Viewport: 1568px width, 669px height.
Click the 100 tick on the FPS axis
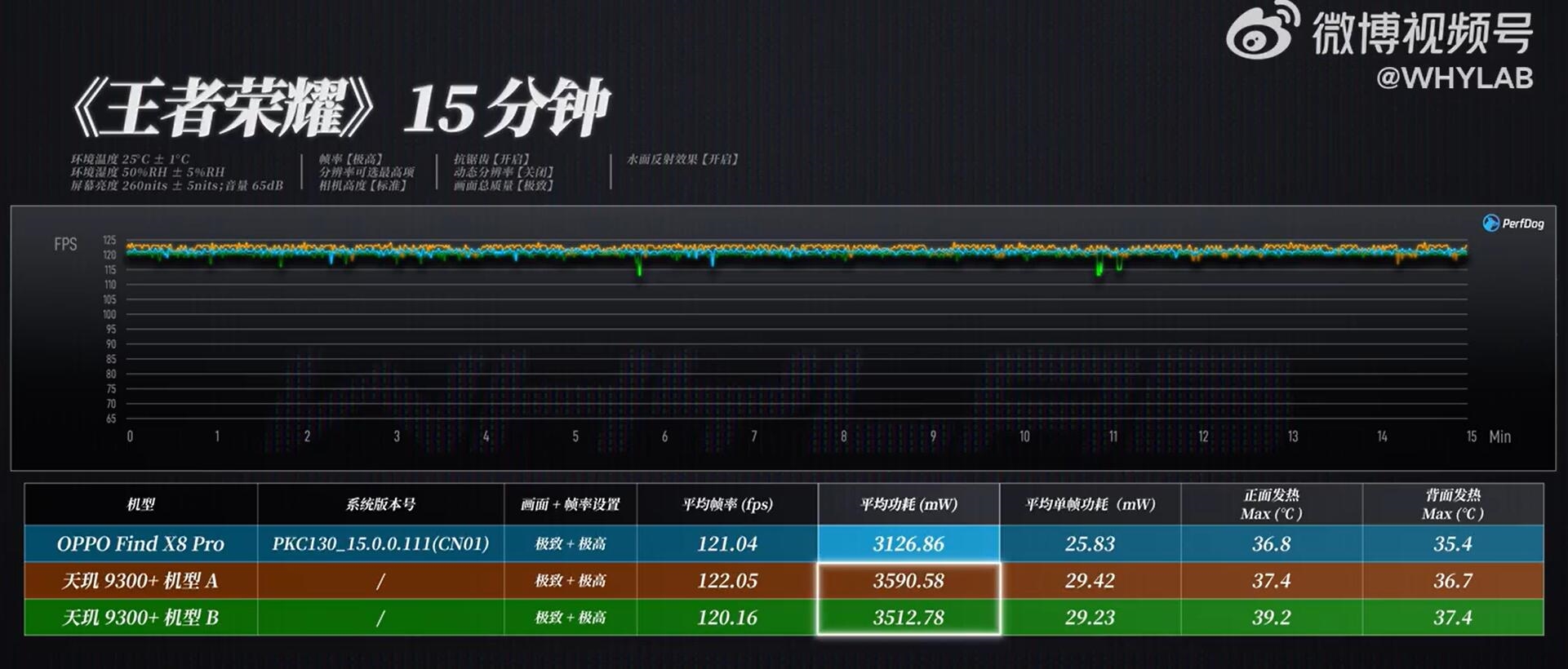click(109, 315)
